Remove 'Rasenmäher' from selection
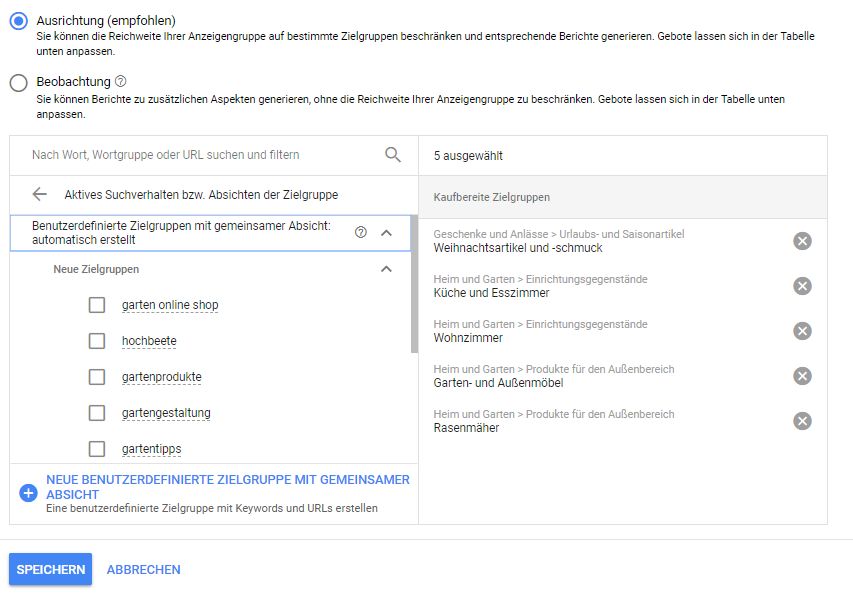Image resolution: width=853 pixels, height=596 pixels. (802, 421)
